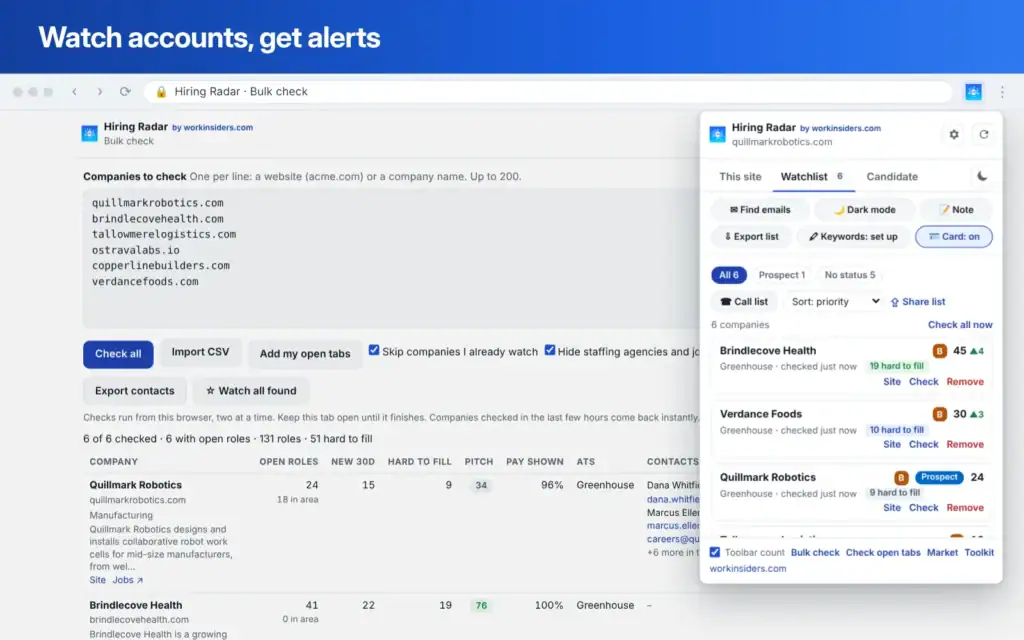
Task: Open Keywords: set up
Action: pyautogui.click(x=853, y=236)
